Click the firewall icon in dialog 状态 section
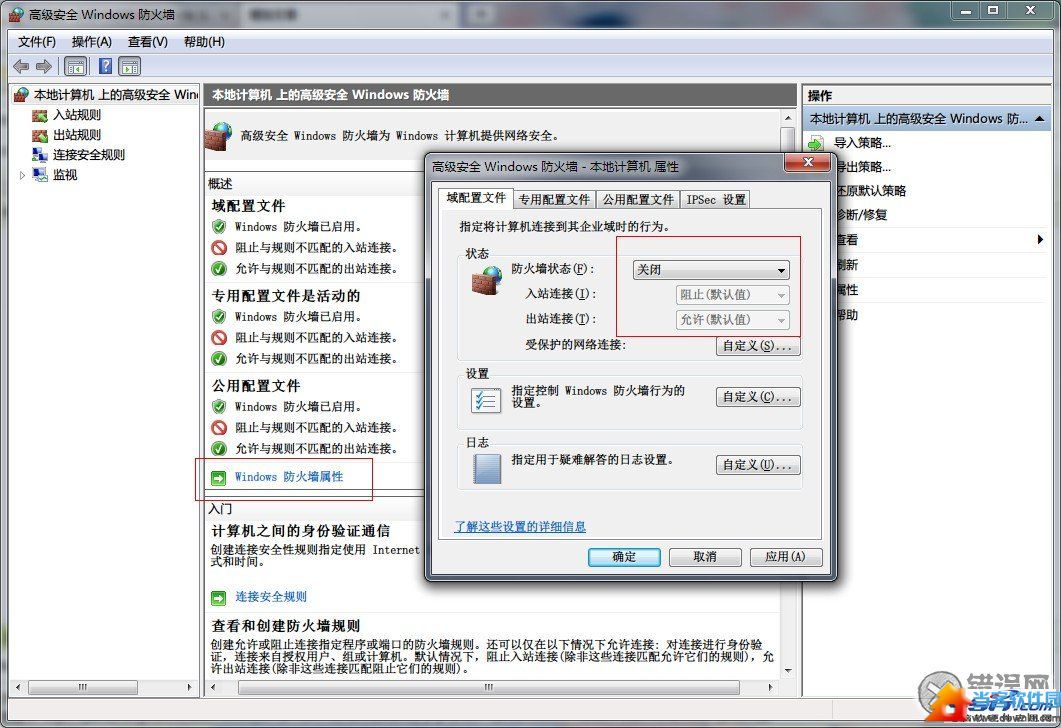The image size is (1061, 728). (487, 280)
